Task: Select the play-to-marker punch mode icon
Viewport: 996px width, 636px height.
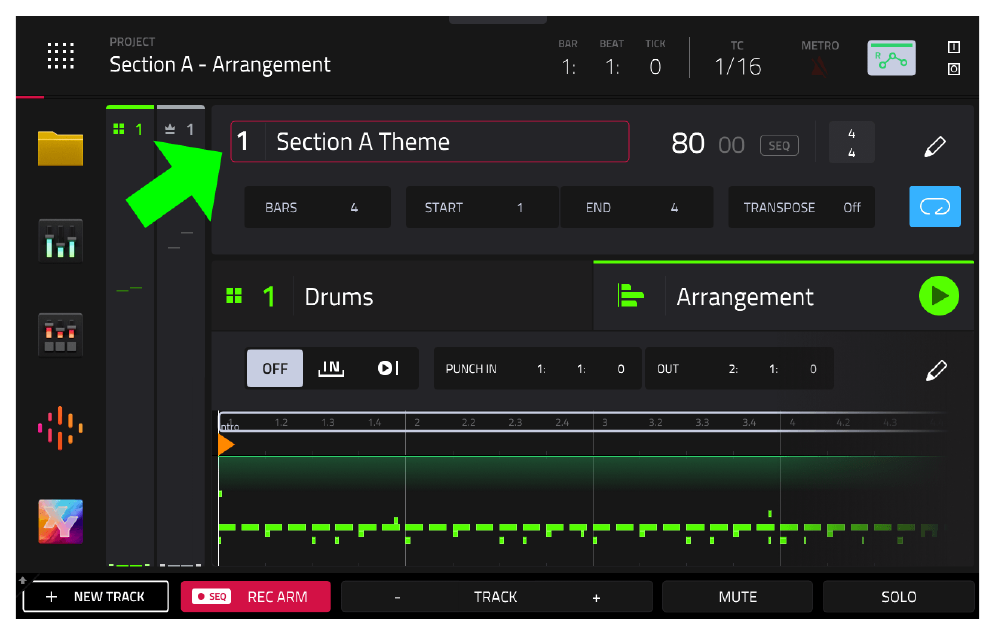Action: click(x=387, y=369)
